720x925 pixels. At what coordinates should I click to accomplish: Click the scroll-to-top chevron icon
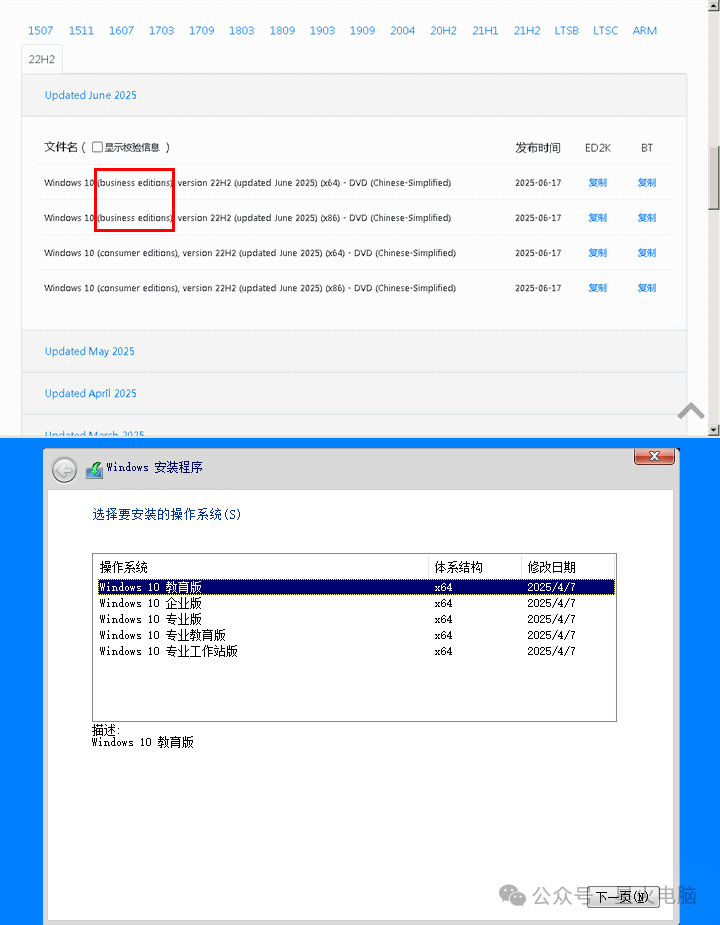pyautogui.click(x=691, y=411)
